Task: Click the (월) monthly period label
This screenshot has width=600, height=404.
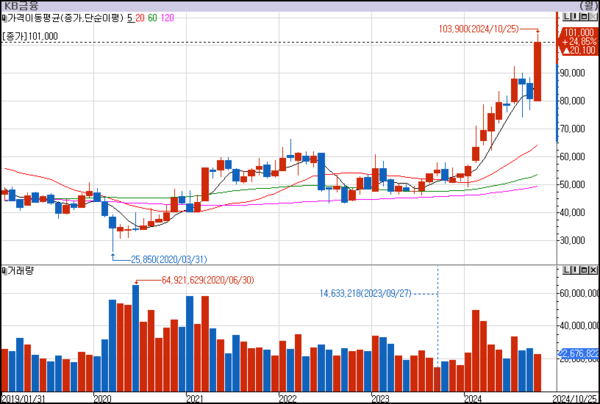Action: click(x=589, y=6)
